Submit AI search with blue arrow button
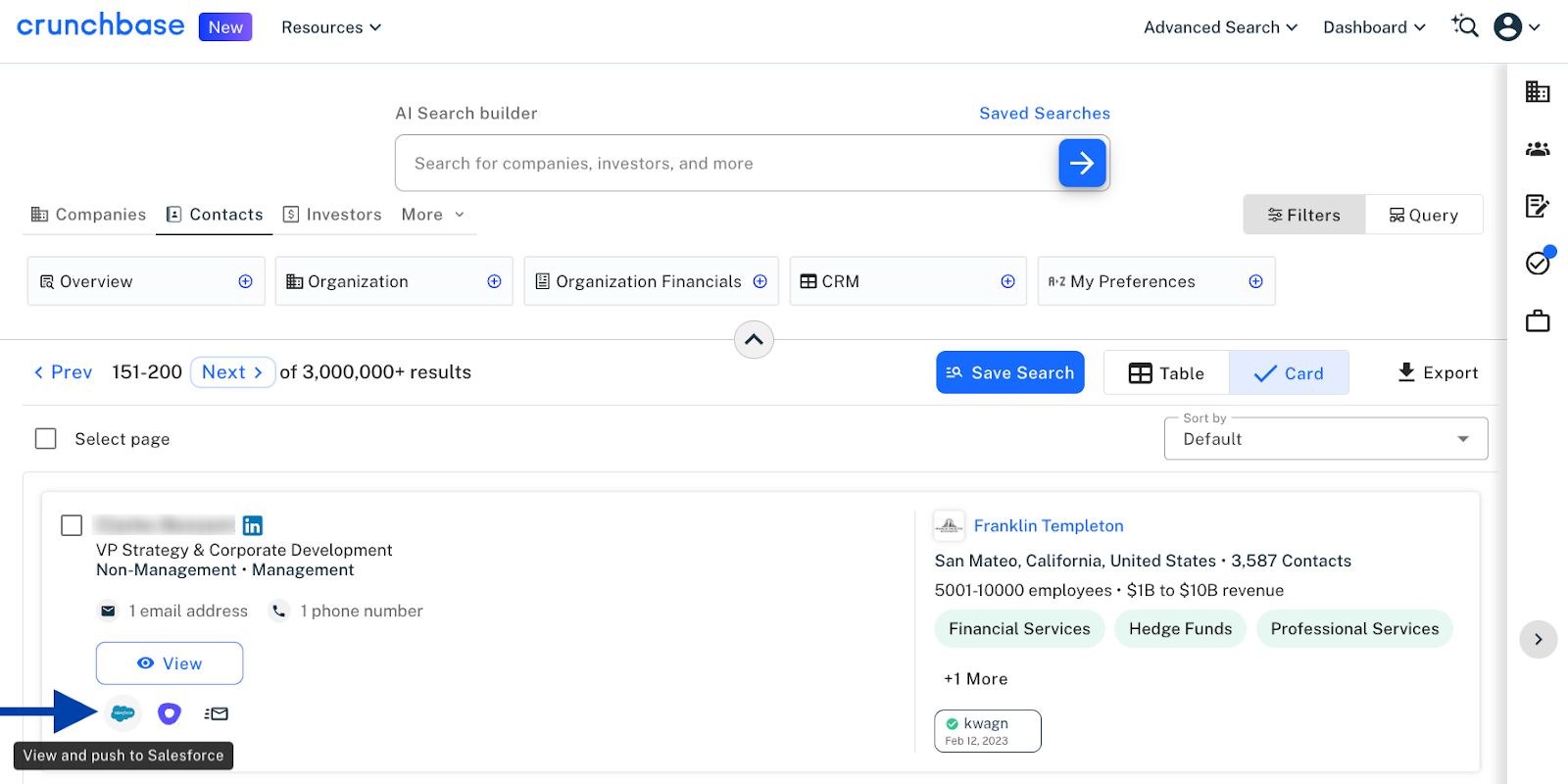The image size is (1568, 784). [1082, 163]
